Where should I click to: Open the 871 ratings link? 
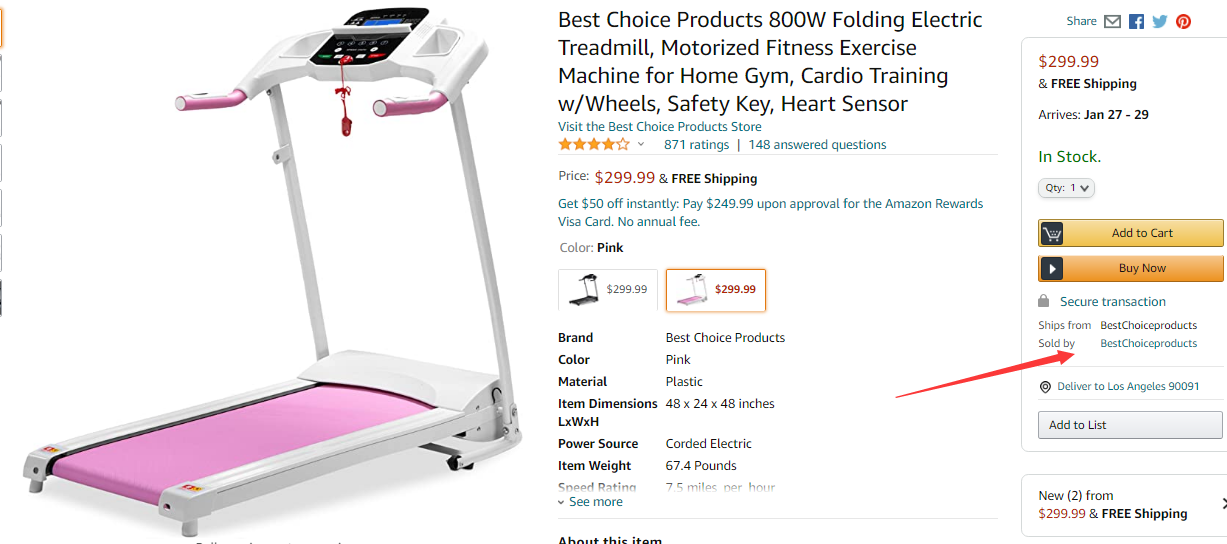697,145
